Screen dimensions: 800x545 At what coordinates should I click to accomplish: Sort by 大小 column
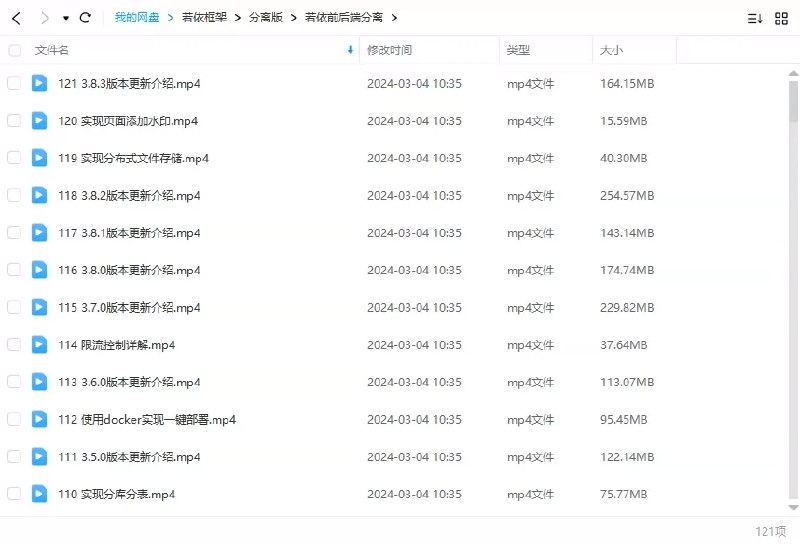[x=611, y=50]
